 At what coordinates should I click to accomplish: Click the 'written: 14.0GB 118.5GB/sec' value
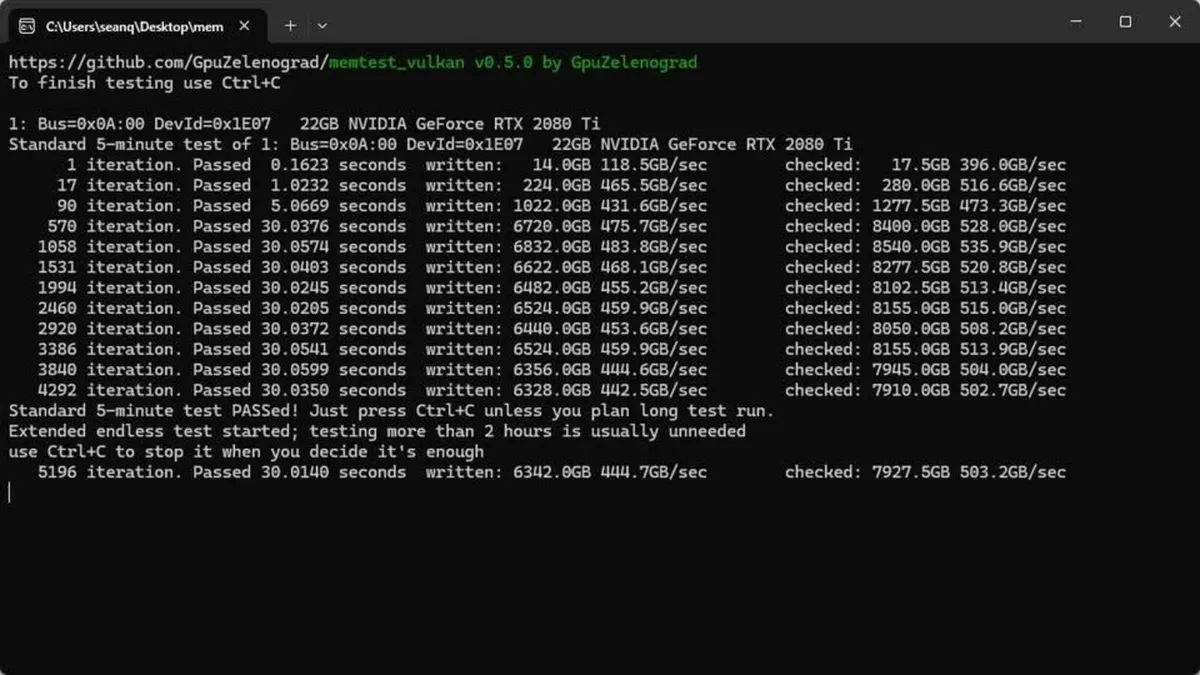566,165
